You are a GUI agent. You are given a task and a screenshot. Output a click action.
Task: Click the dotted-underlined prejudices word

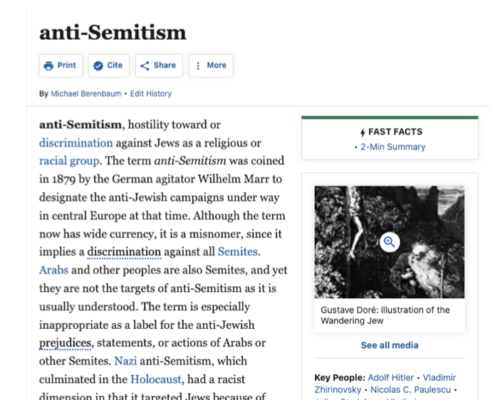[x=65, y=343]
